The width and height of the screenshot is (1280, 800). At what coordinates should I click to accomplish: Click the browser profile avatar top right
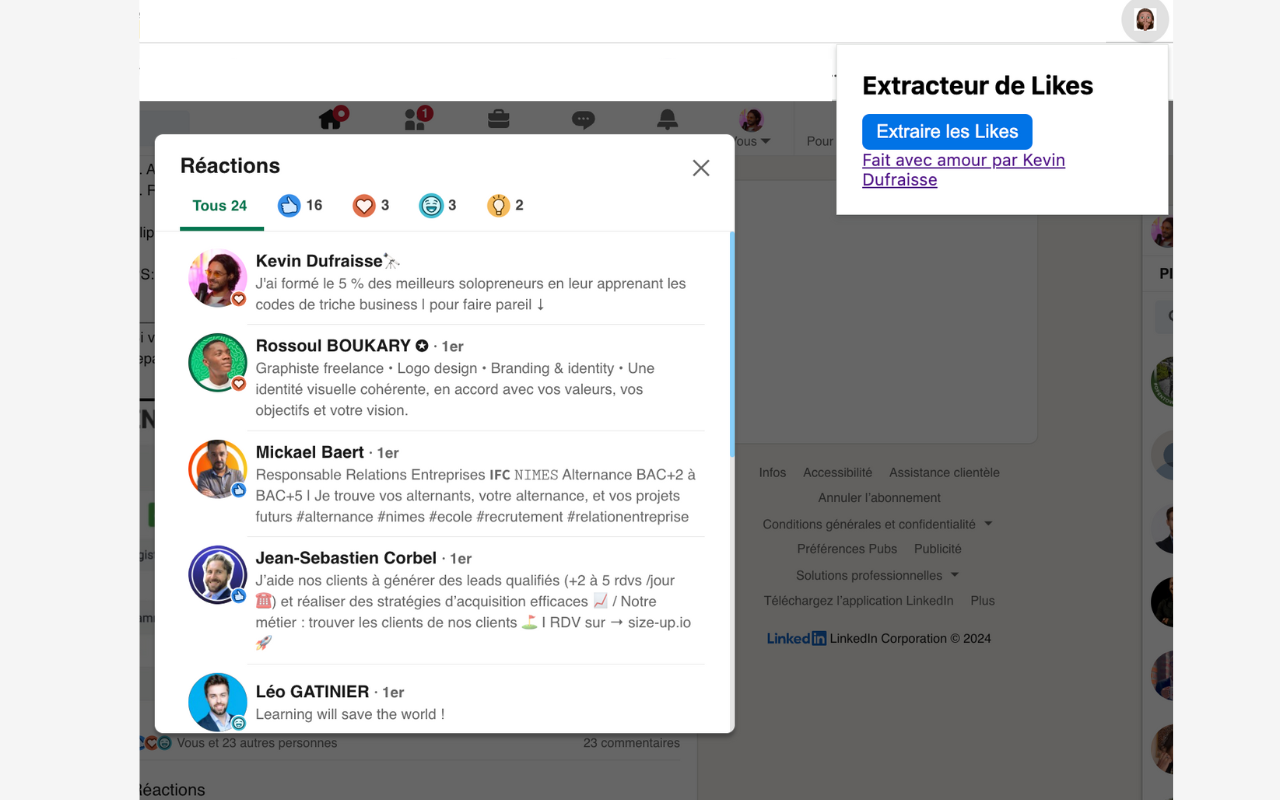pos(1144,20)
